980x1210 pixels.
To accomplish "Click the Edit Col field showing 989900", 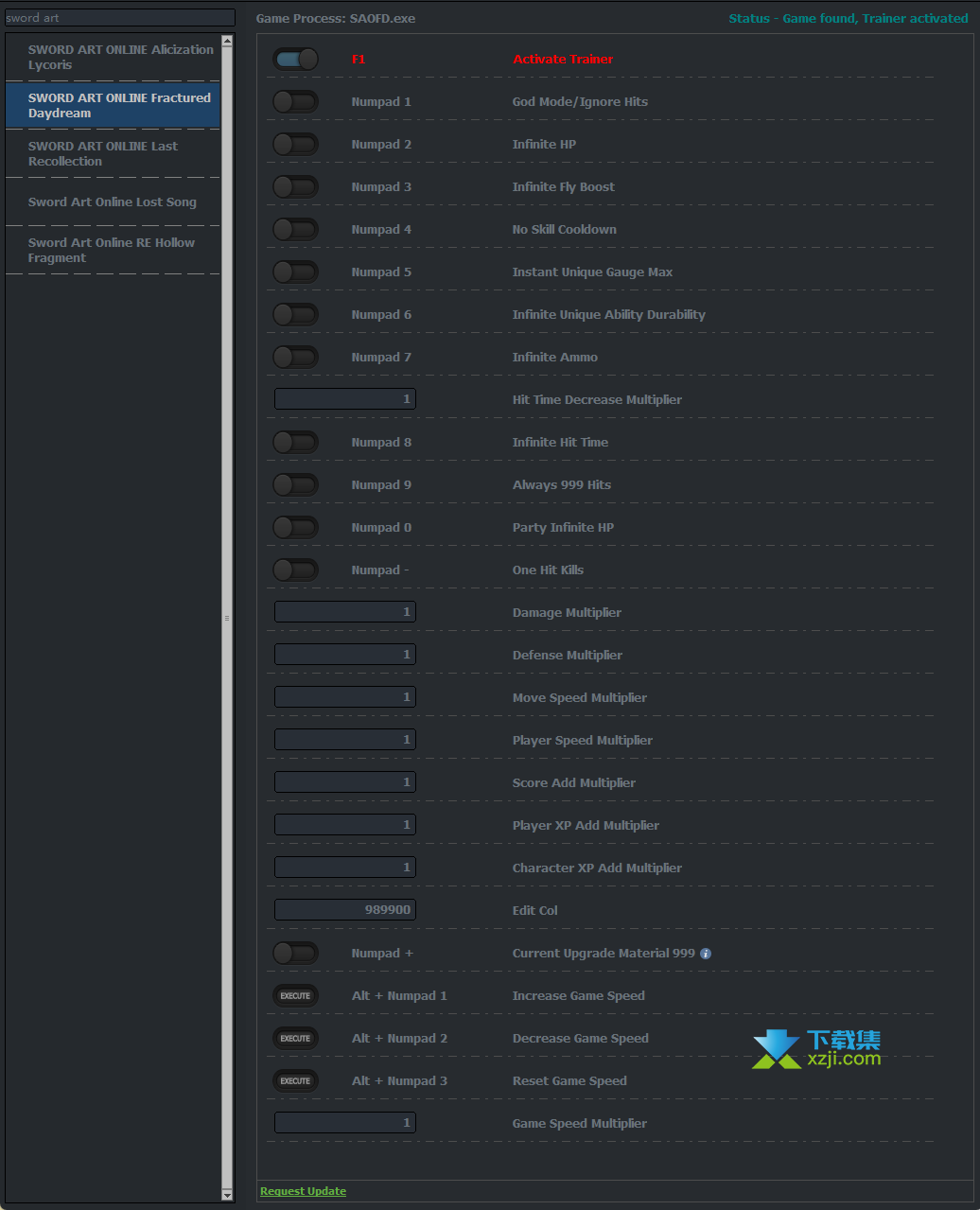I will tap(344, 910).
